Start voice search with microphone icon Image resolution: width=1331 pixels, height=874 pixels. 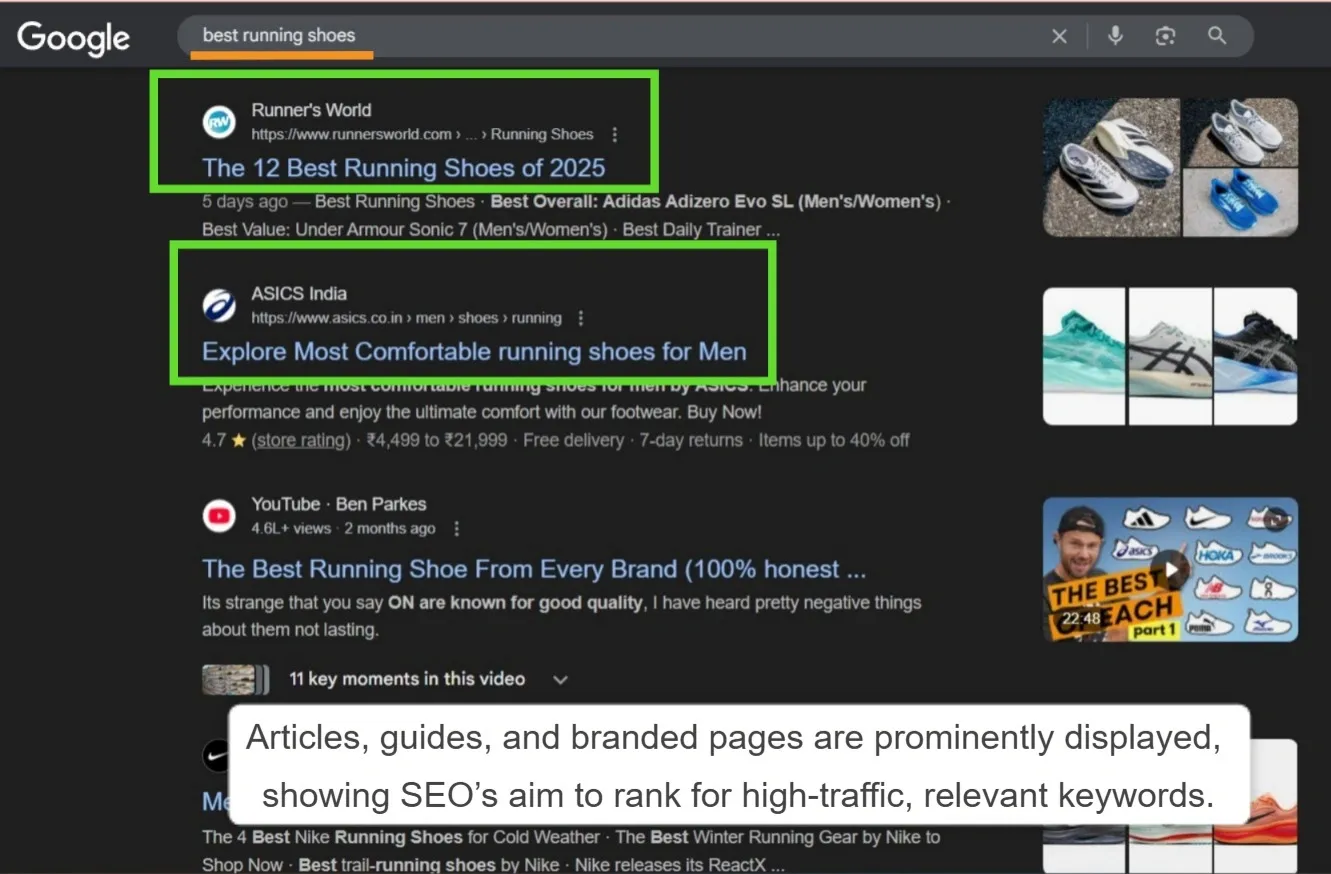tap(1115, 36)
